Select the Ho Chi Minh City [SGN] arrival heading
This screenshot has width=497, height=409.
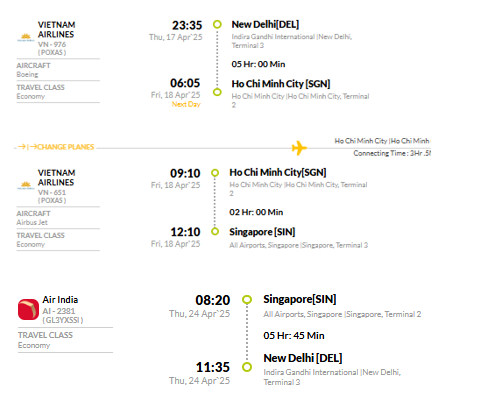click(x=281, y=84)
